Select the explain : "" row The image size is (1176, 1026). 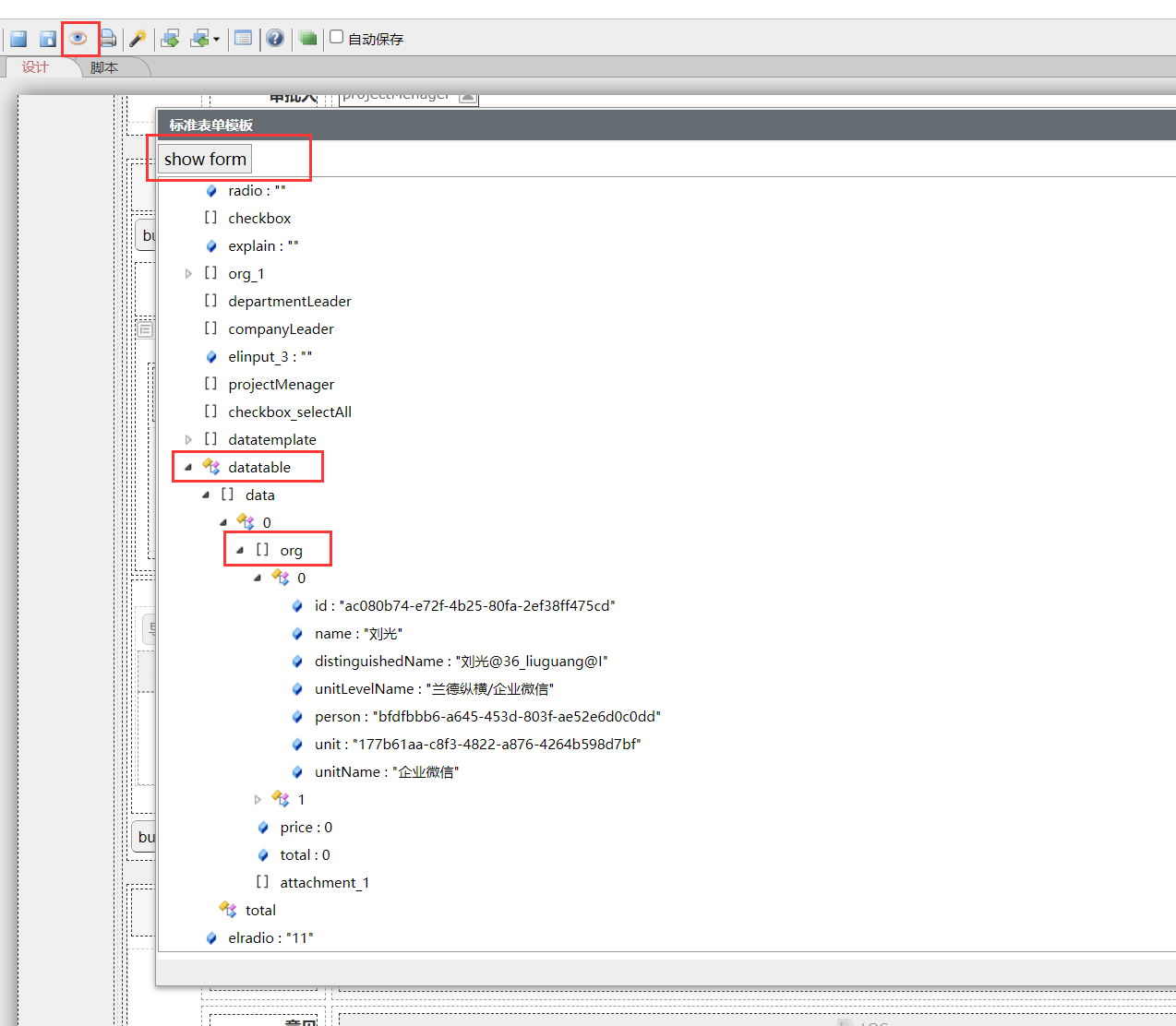263,246
